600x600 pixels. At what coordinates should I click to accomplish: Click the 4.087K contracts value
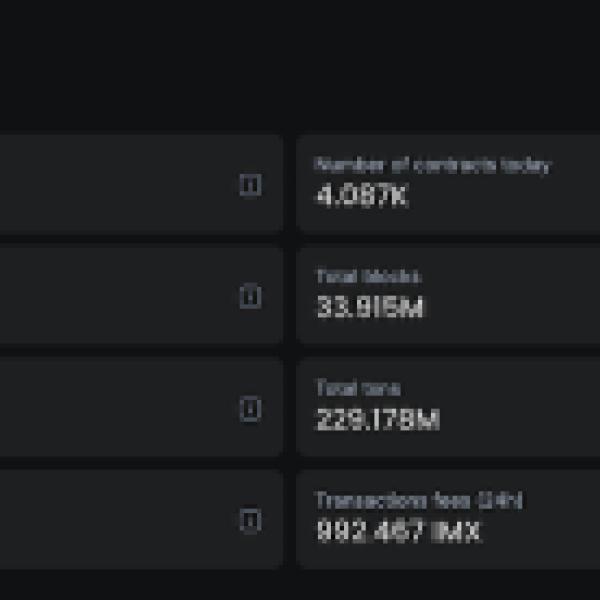click(362, 197)
